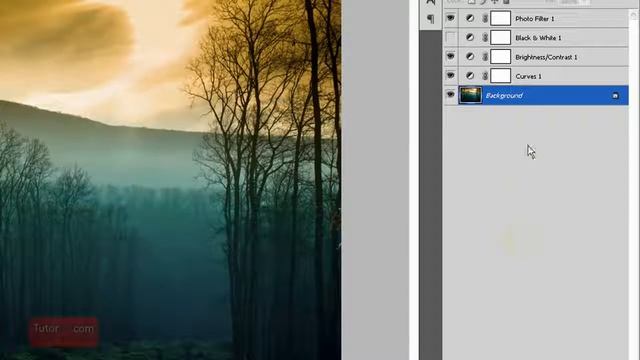Select the layer named Black & White 1

pos(538,38)
